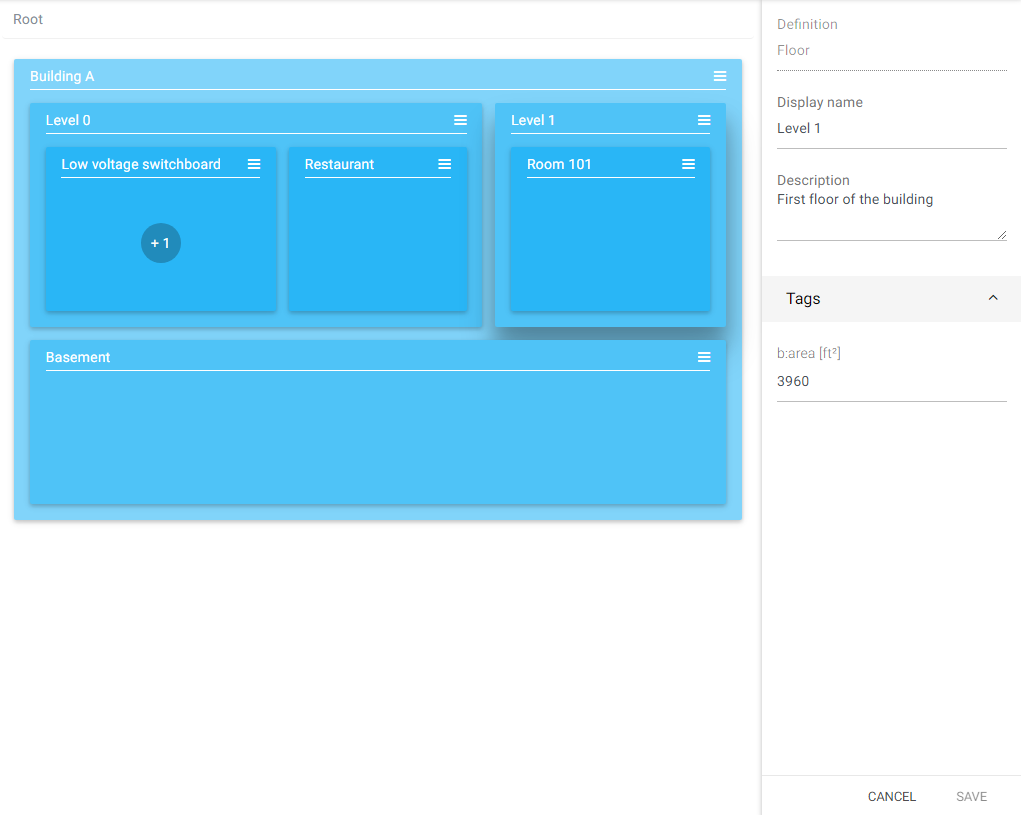1021x815 pixels.
Task: Collapse the Tags section chevron
Action: click(993, 299)
